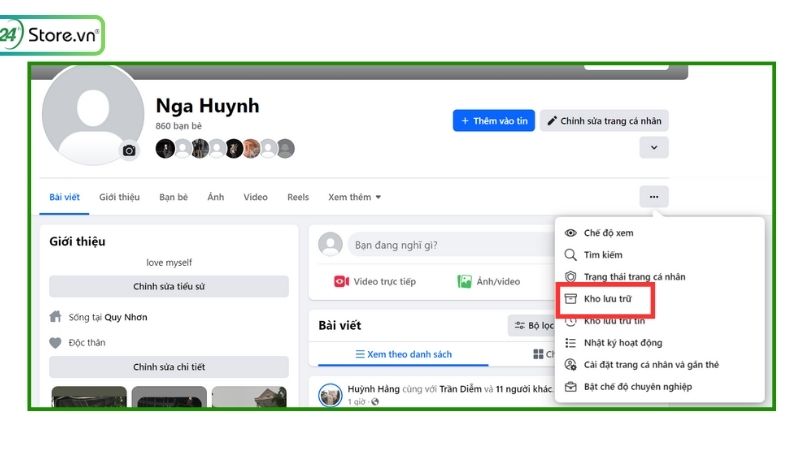The width and height of the screenshot is (800, 457).
Task: Click the first featured photo thumbnail in Giới thiệu
Action: [x=89, y=397]
